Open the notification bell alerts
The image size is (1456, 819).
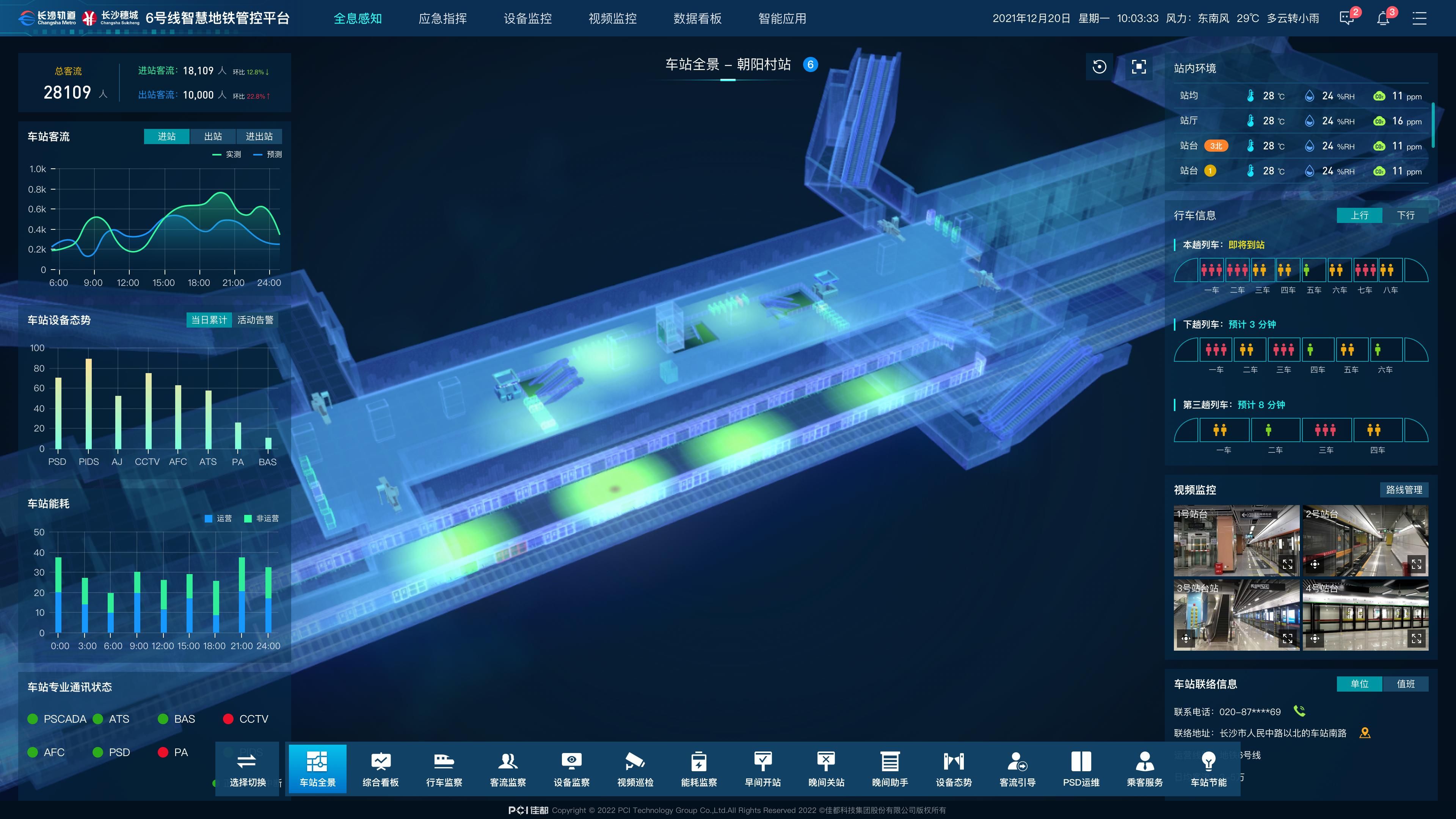point(1383,19)
